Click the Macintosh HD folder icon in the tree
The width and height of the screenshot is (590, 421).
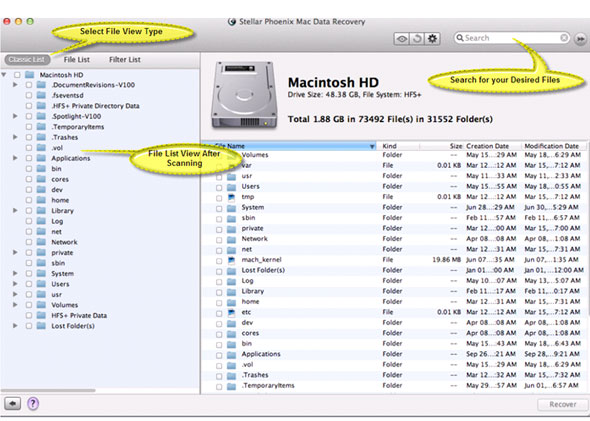(x=30, y=75)
